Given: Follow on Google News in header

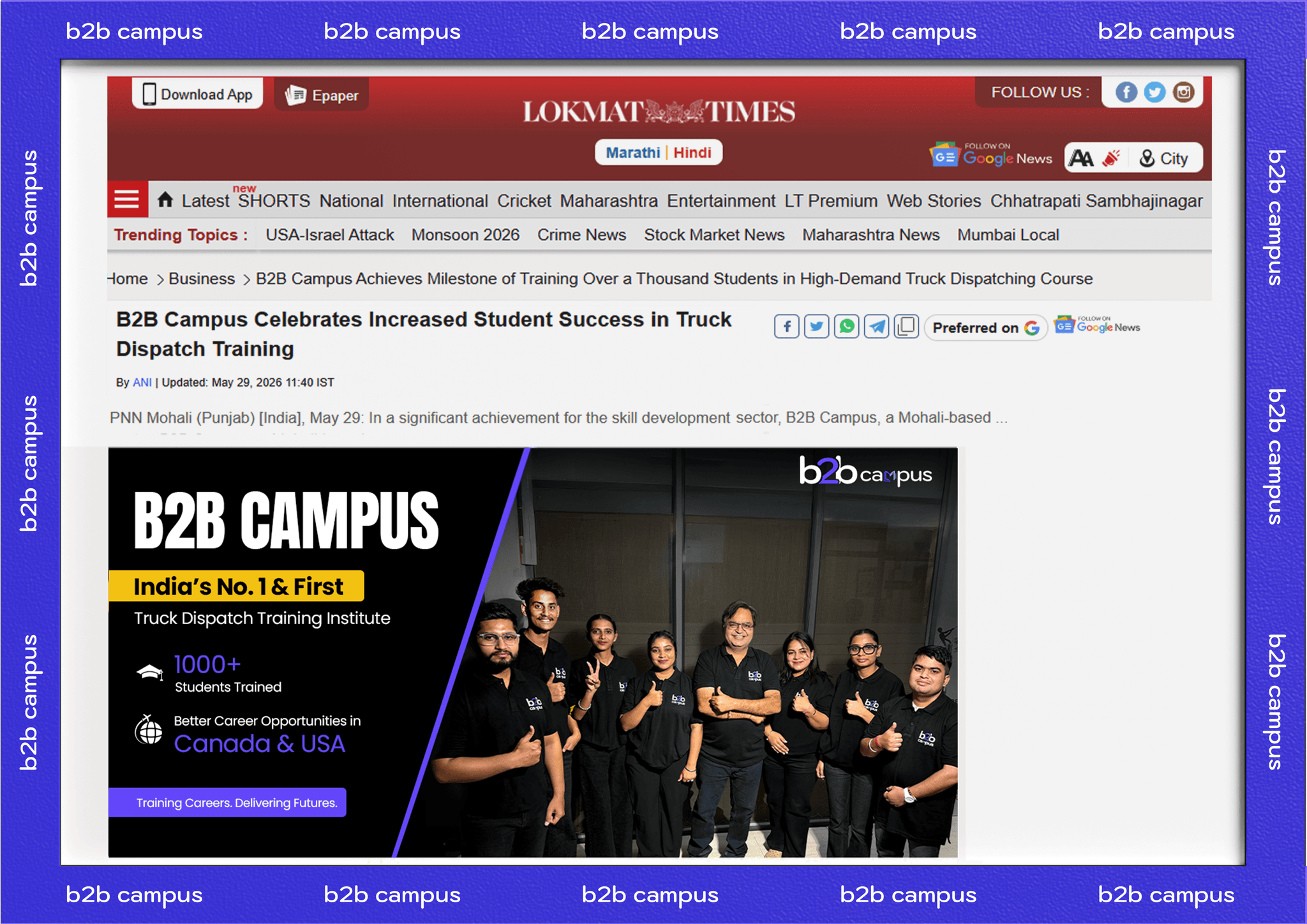Looking at the screenshot, I should 991,154.
